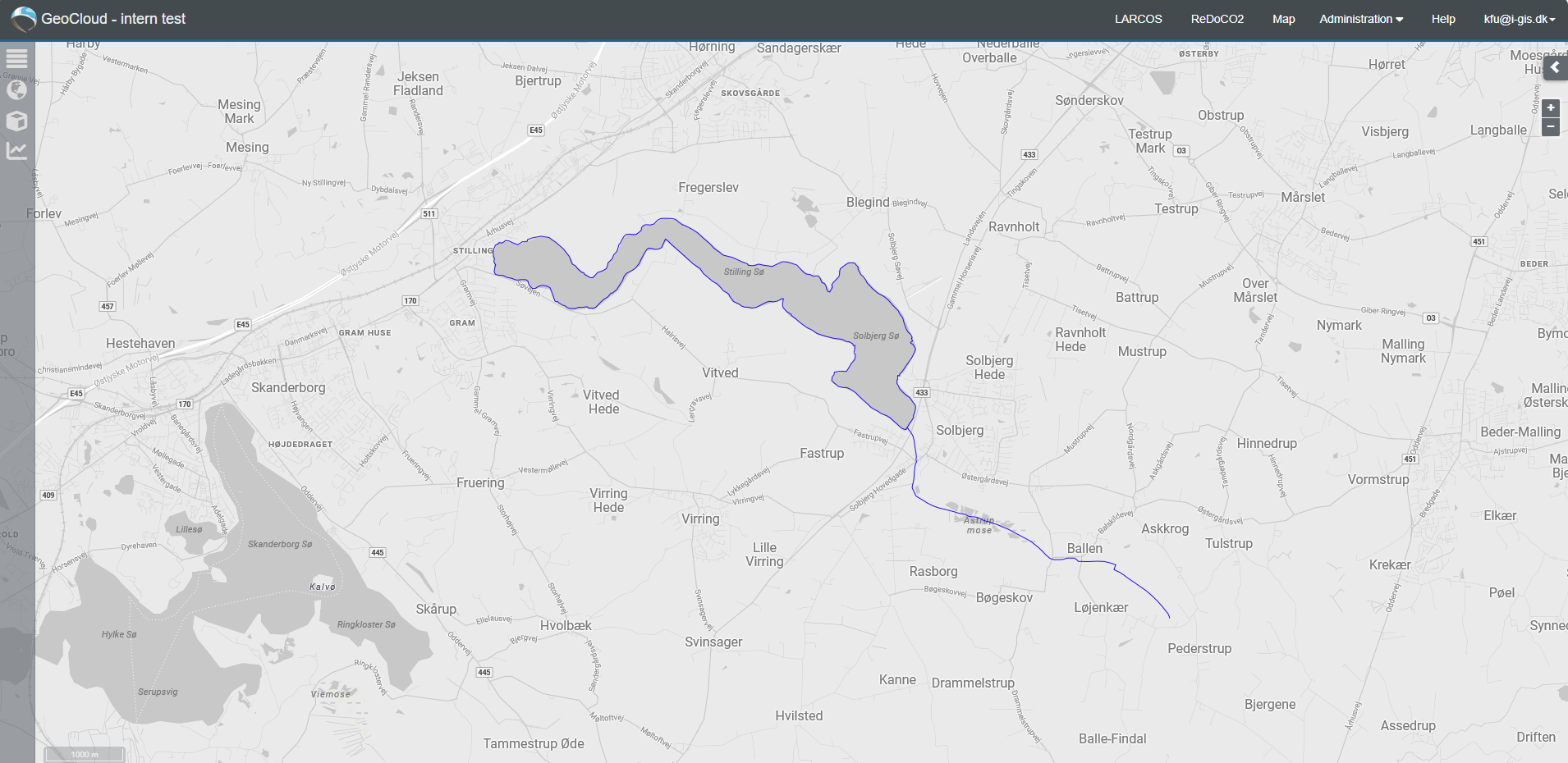Zoom out with the minus button
1568x763 pixels.
pyautogui.click(x=1551, y=126)
